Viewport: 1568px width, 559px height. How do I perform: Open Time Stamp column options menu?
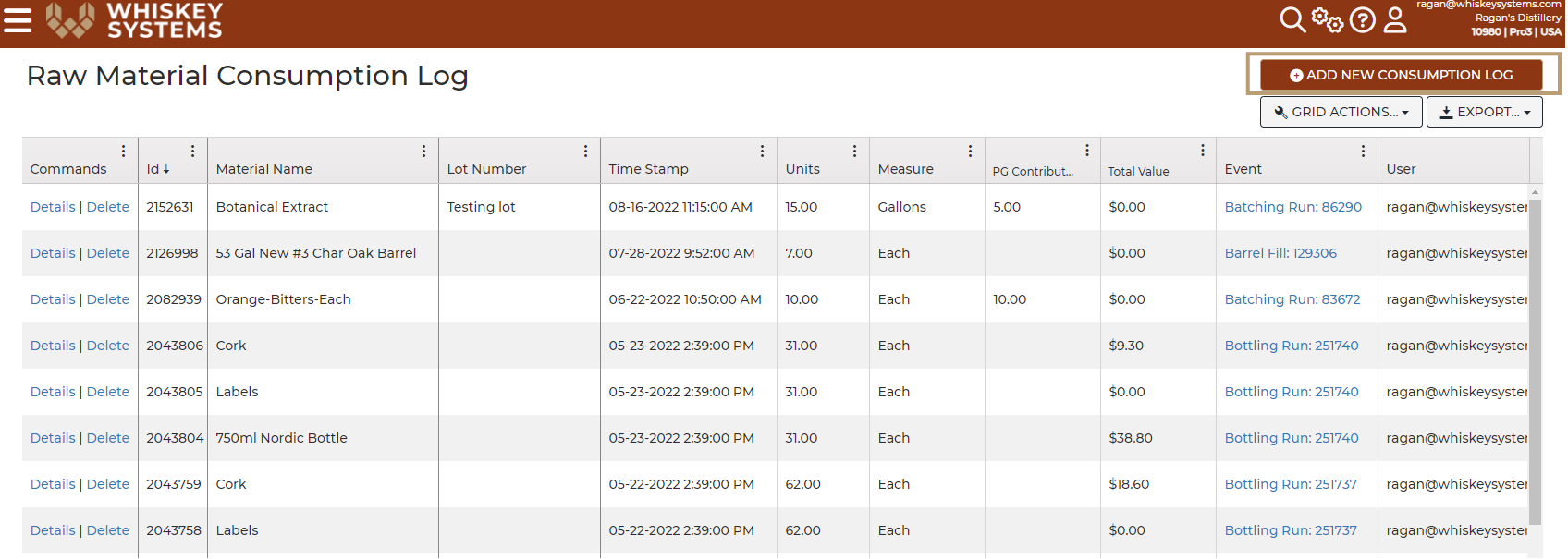tap(762, 151)
